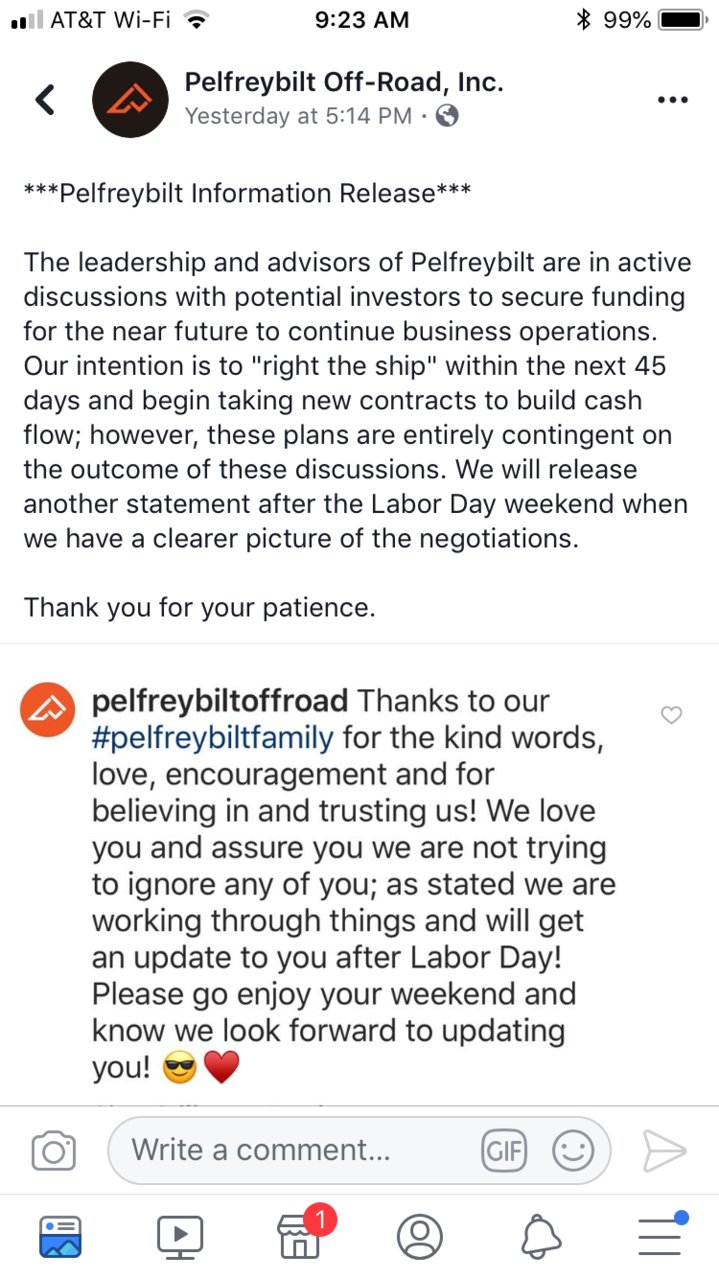Open the post options ellipsis menu
The image size is (719, 1279).
(x=672, y=100)
